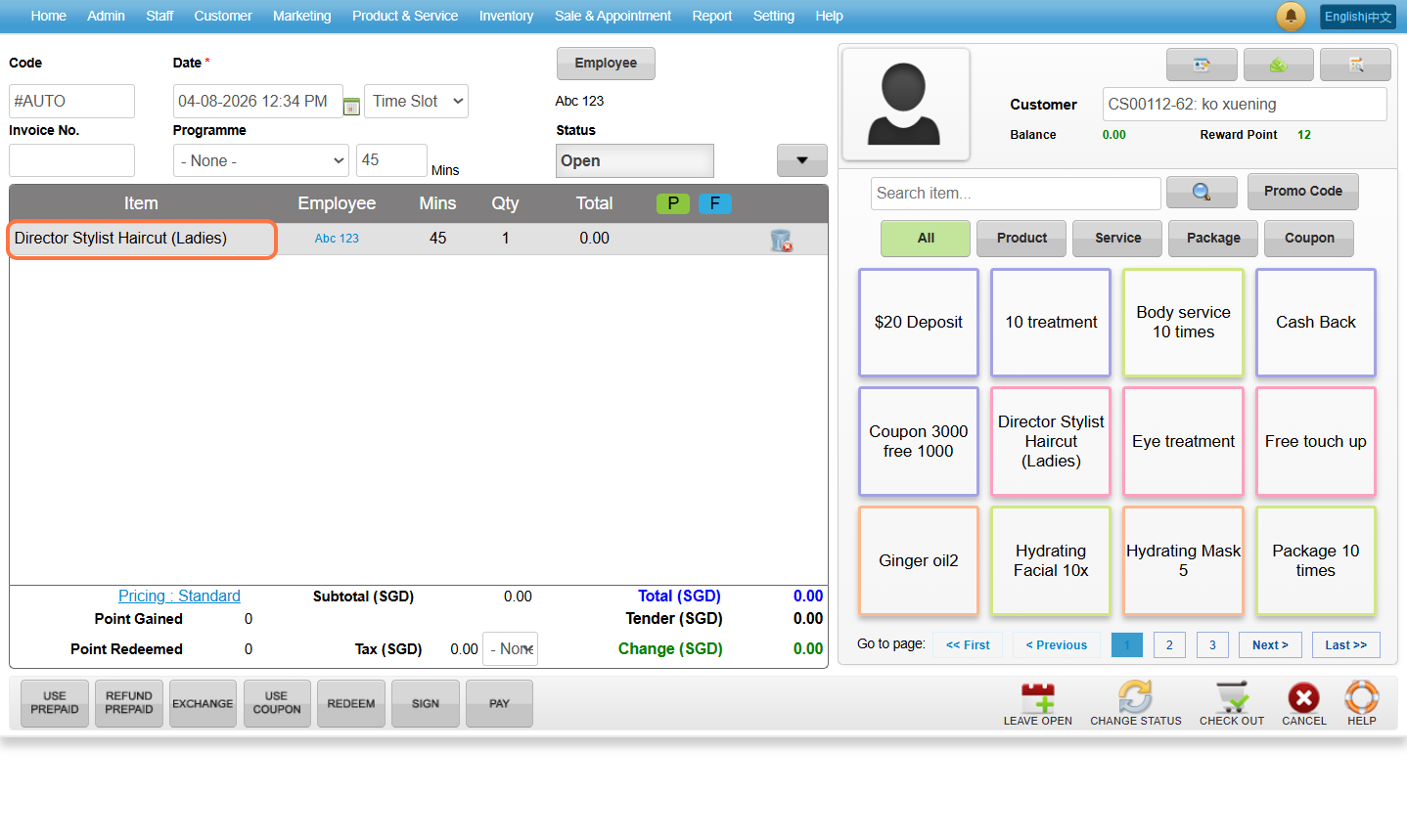Open the Pricing : Standard link

click(x=179, y=597)
